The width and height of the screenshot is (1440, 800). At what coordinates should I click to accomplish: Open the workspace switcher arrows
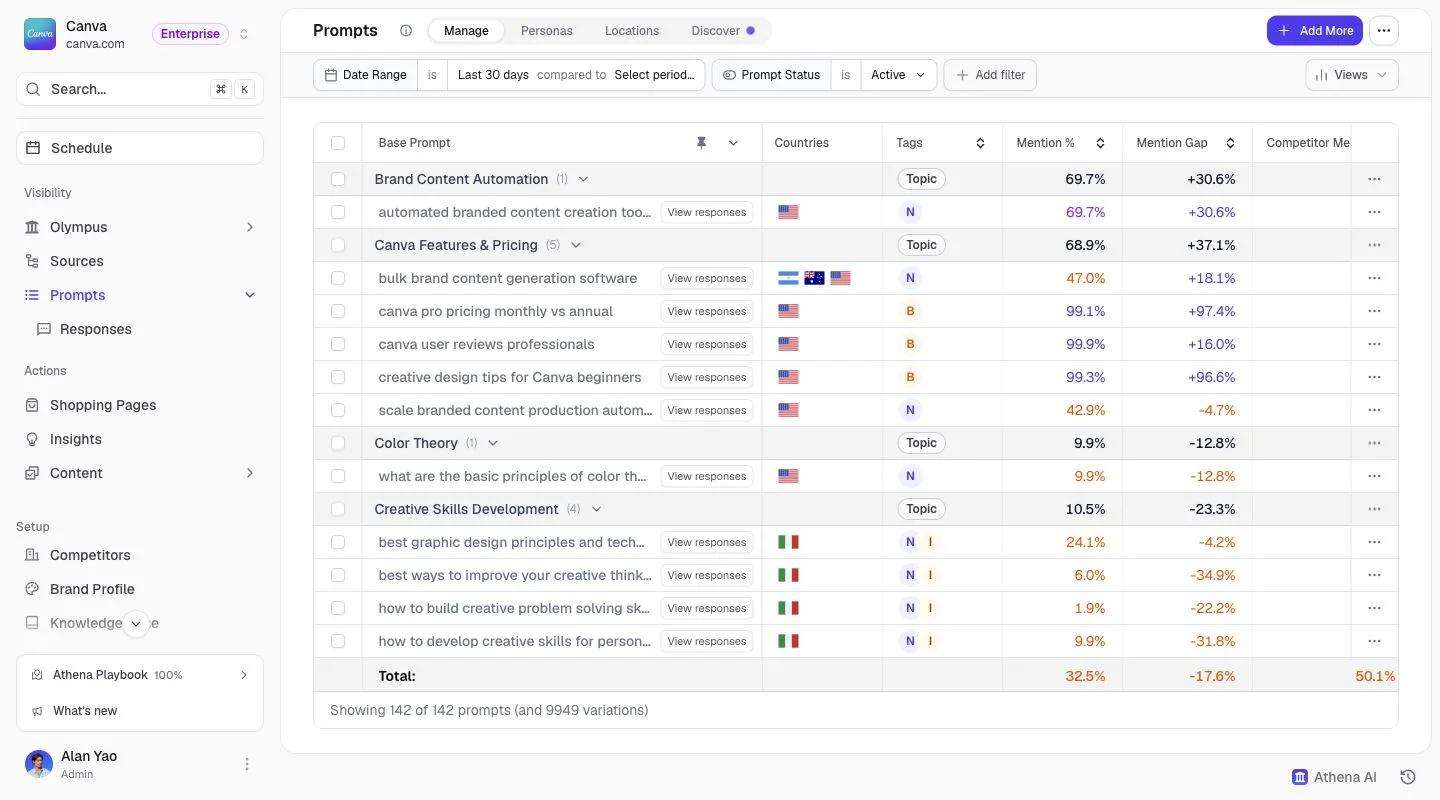coord(244,34)
